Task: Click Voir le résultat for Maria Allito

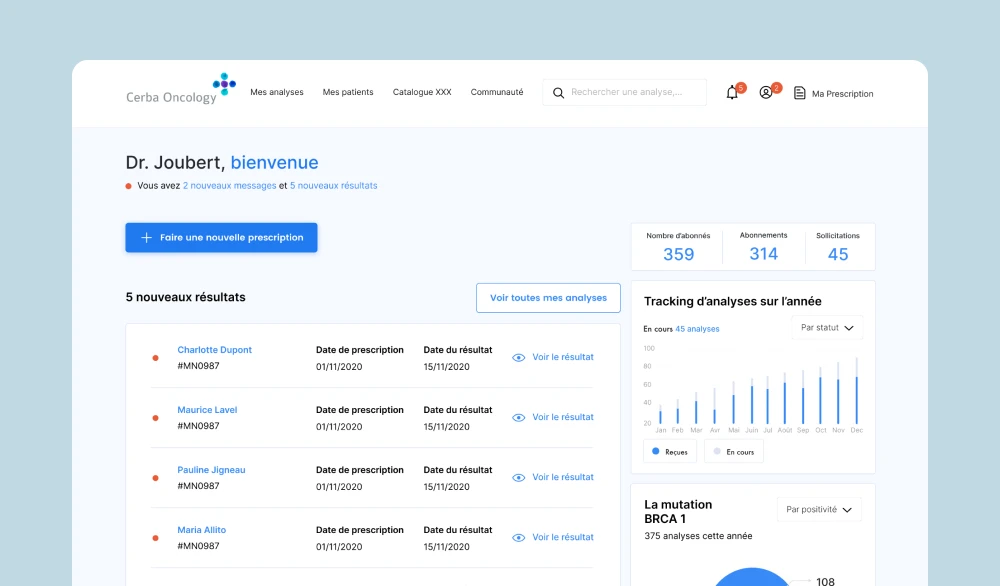Action: pos(563,537)
